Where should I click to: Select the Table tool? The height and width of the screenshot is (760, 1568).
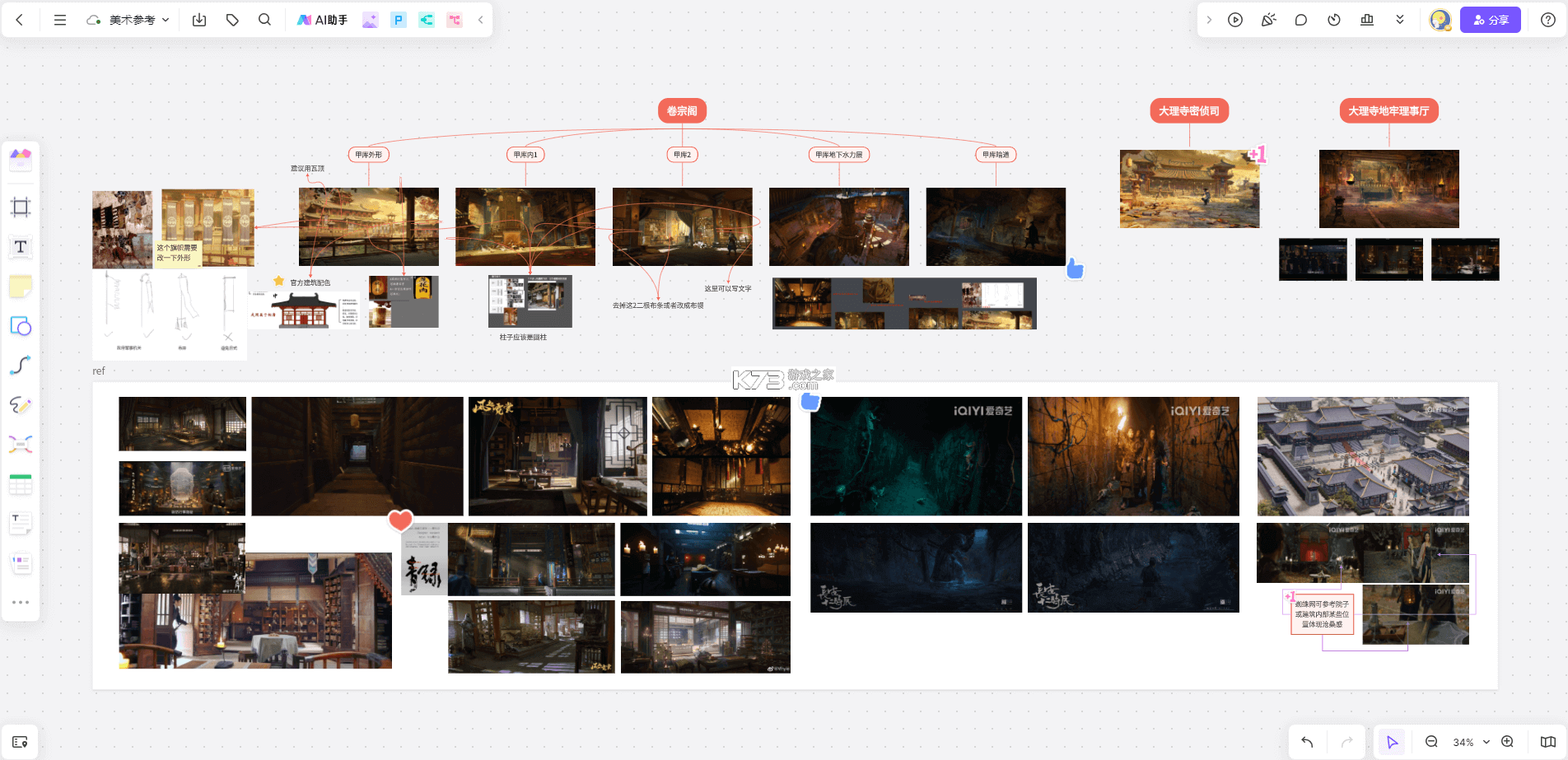tap(21, 484)
